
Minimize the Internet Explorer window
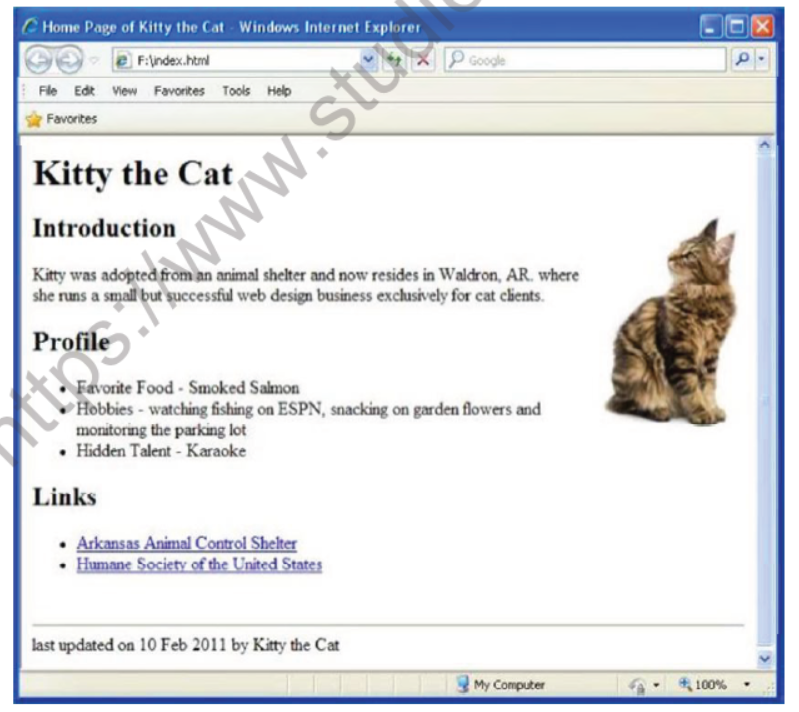click(x=711, y=27)
